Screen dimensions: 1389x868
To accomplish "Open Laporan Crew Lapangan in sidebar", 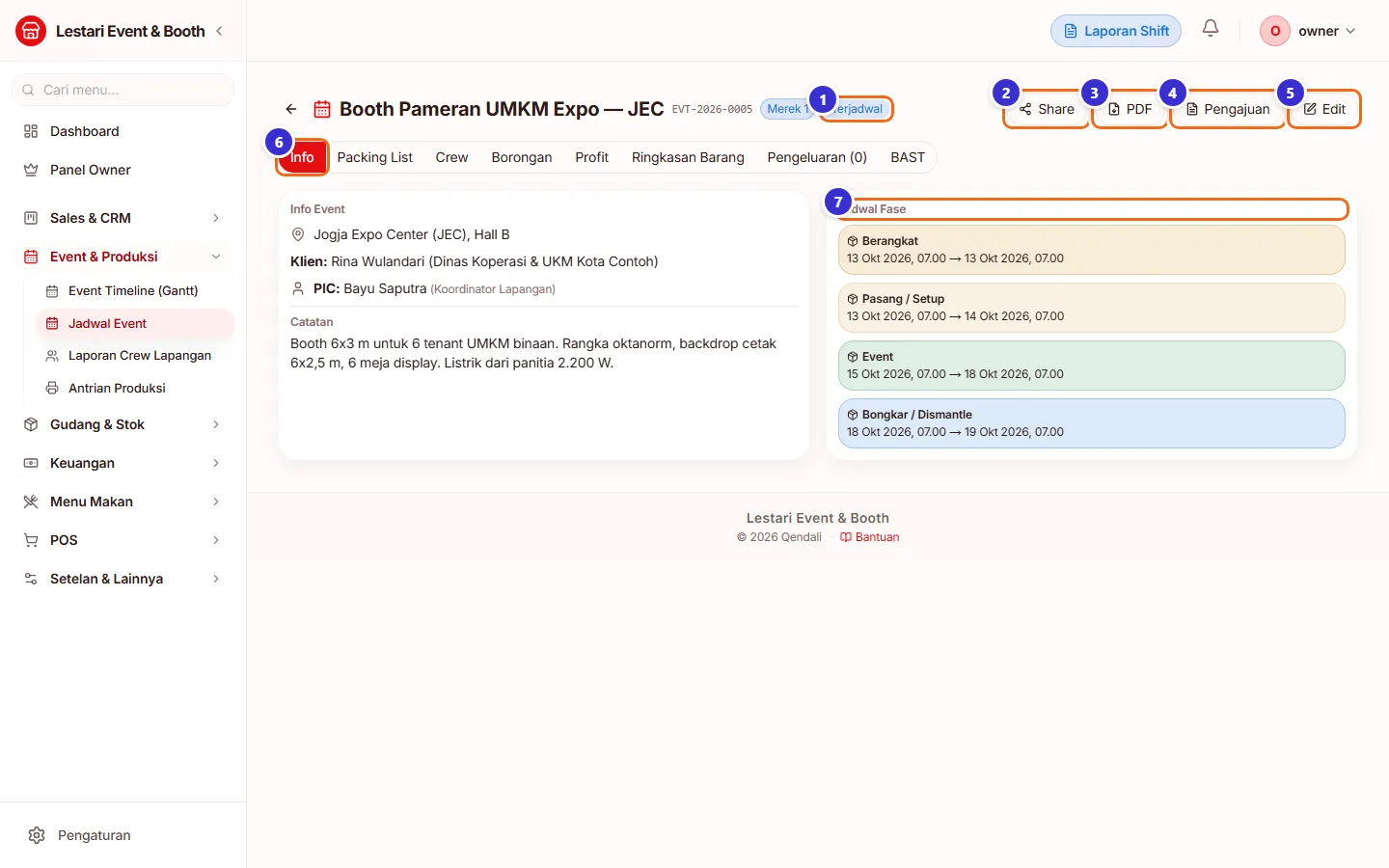I will (x=134, y=355).
